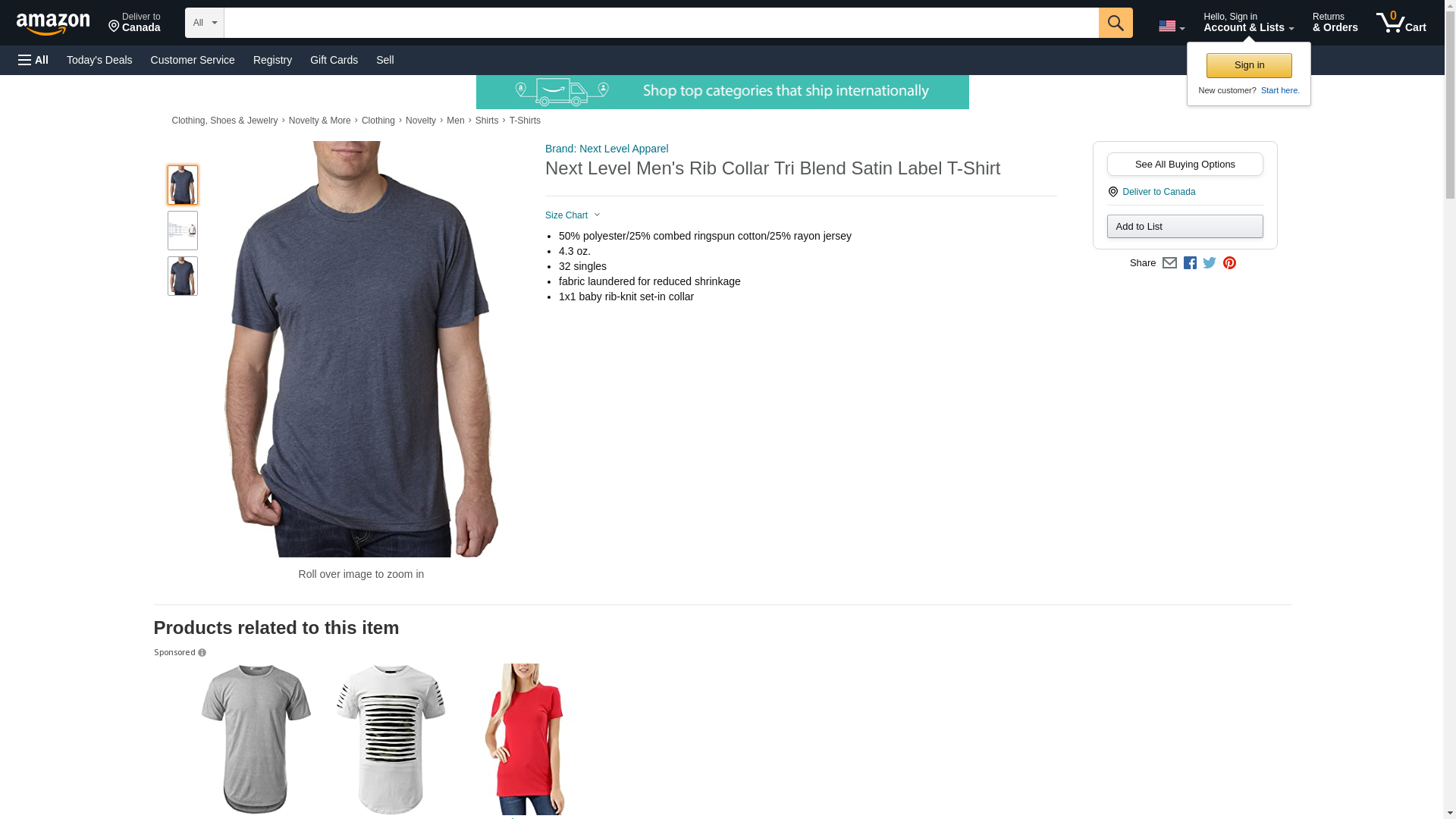Click the yellow Sign in button
Viewport: 1456px width, 819px height.
pyautogui.click(x=1249, y=65)
